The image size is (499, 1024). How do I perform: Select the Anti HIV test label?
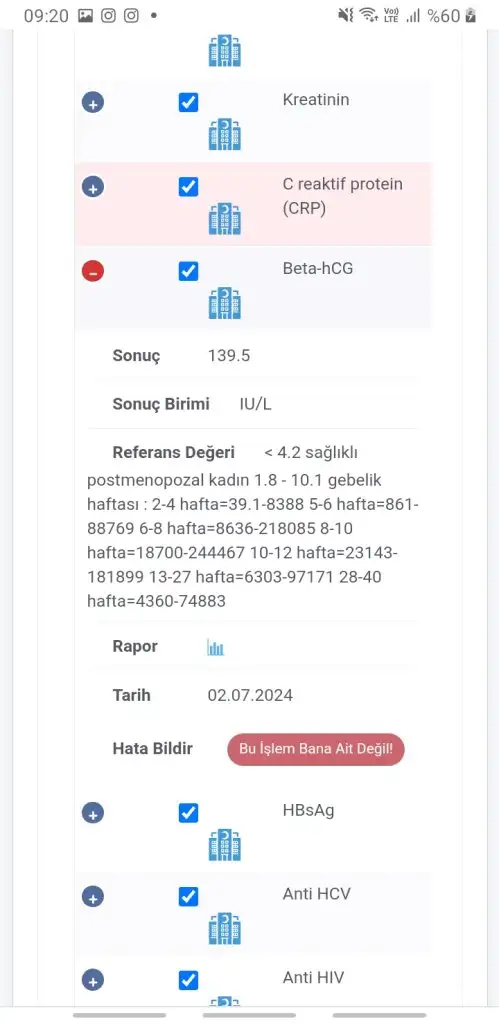click(x=314, y=978)
